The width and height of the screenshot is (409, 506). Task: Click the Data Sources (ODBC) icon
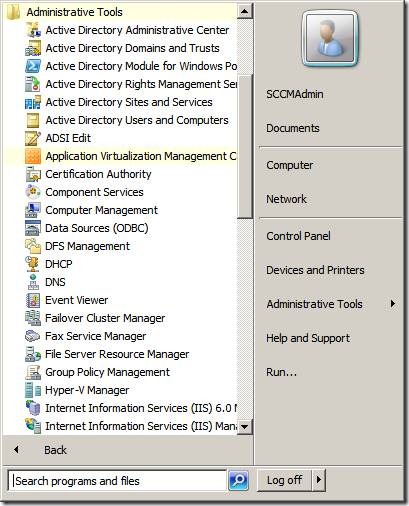33,228
